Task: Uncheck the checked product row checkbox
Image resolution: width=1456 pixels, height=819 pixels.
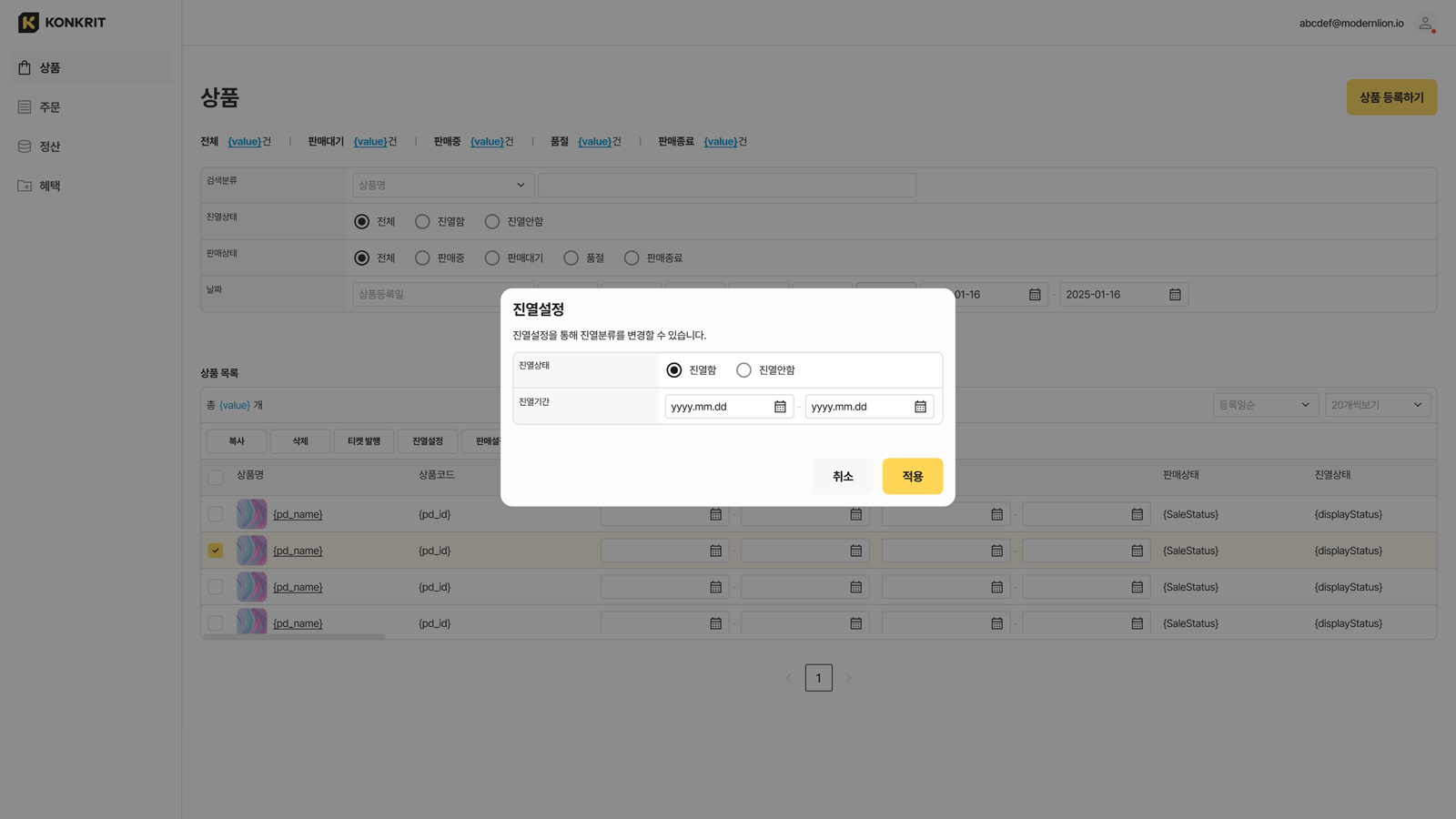Action: click(x=216, y=551)
